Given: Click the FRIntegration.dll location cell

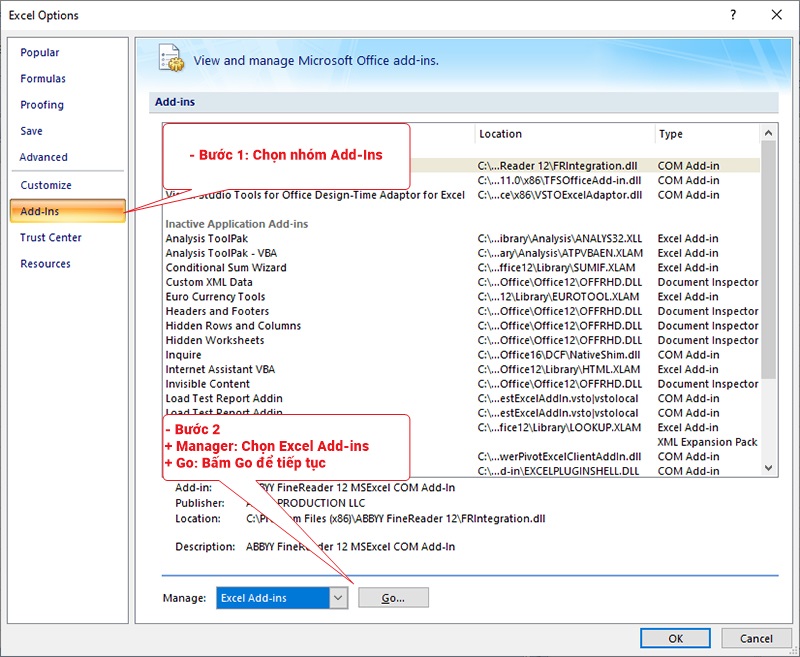Looking at the screenshot, I should 557,166.
